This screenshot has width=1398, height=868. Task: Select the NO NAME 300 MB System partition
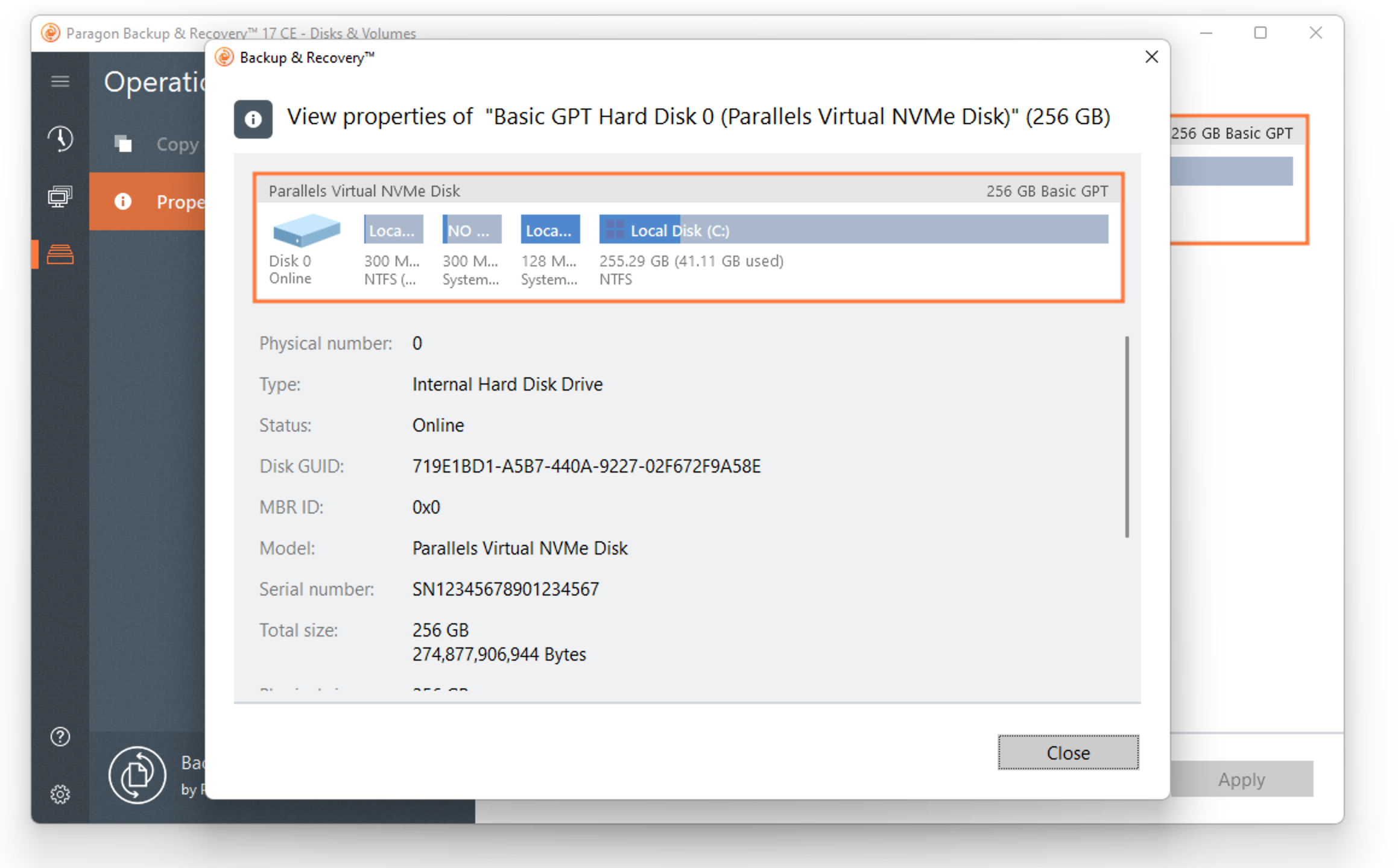pyautogui.click(x=472, y=230)
